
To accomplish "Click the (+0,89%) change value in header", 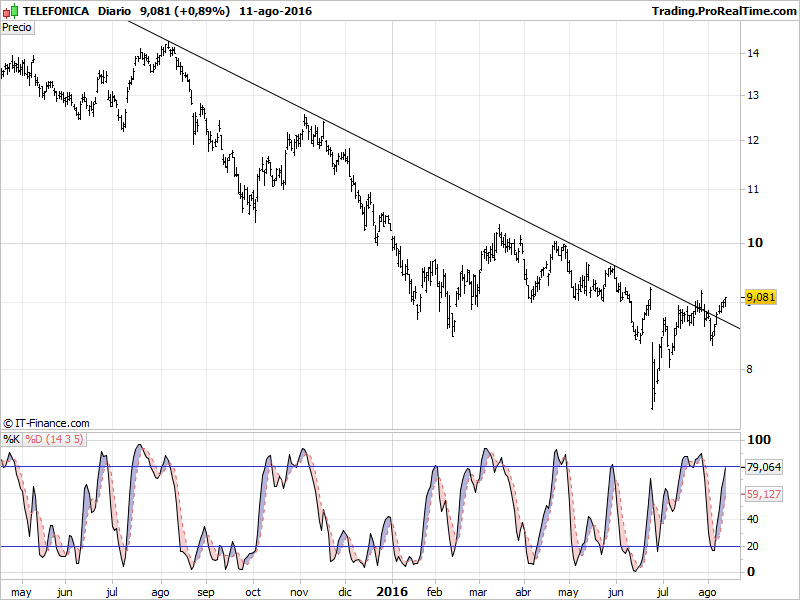I will [x=200, y=11].
